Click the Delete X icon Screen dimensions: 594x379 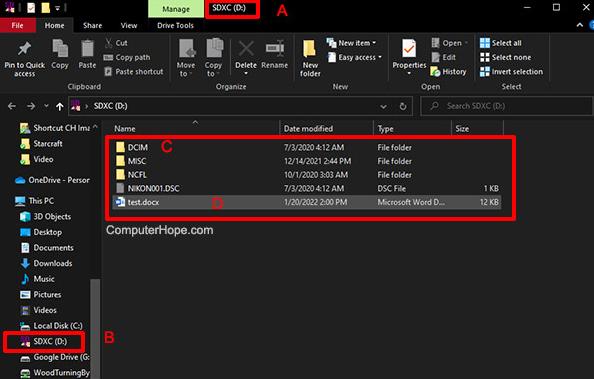[246, 49]
